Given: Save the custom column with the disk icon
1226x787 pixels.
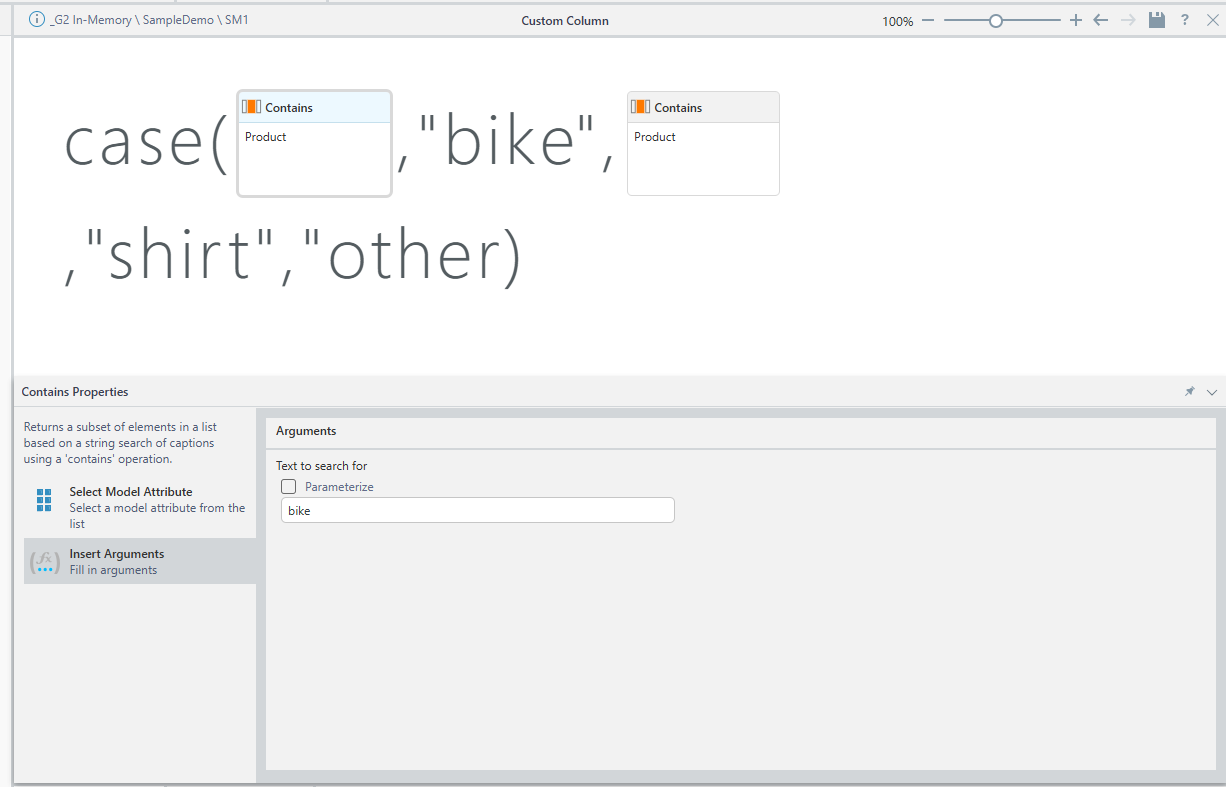Looking at the screenshot, I should 1157,20.
